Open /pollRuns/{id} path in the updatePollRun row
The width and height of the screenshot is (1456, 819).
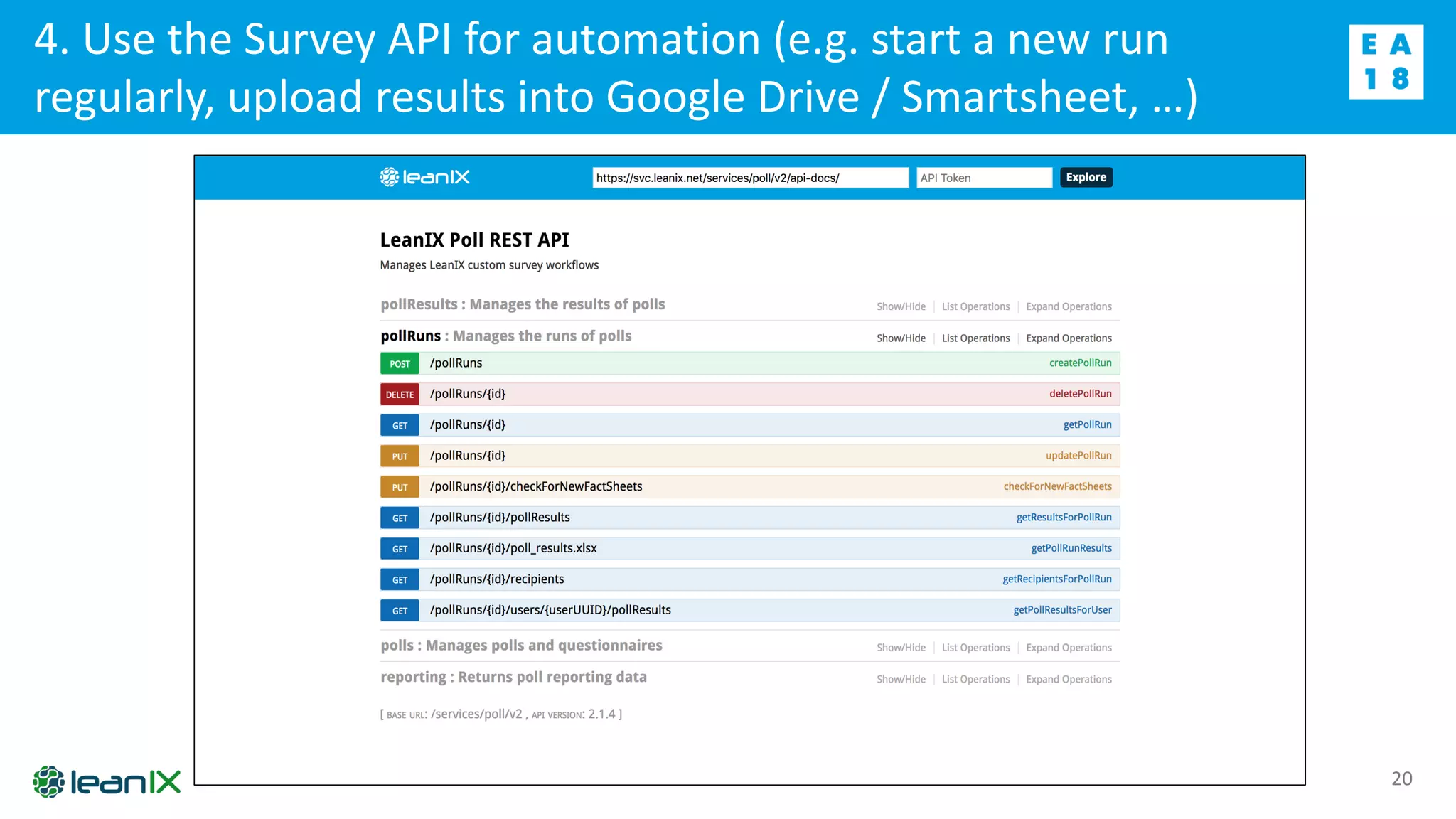point(468,456)
